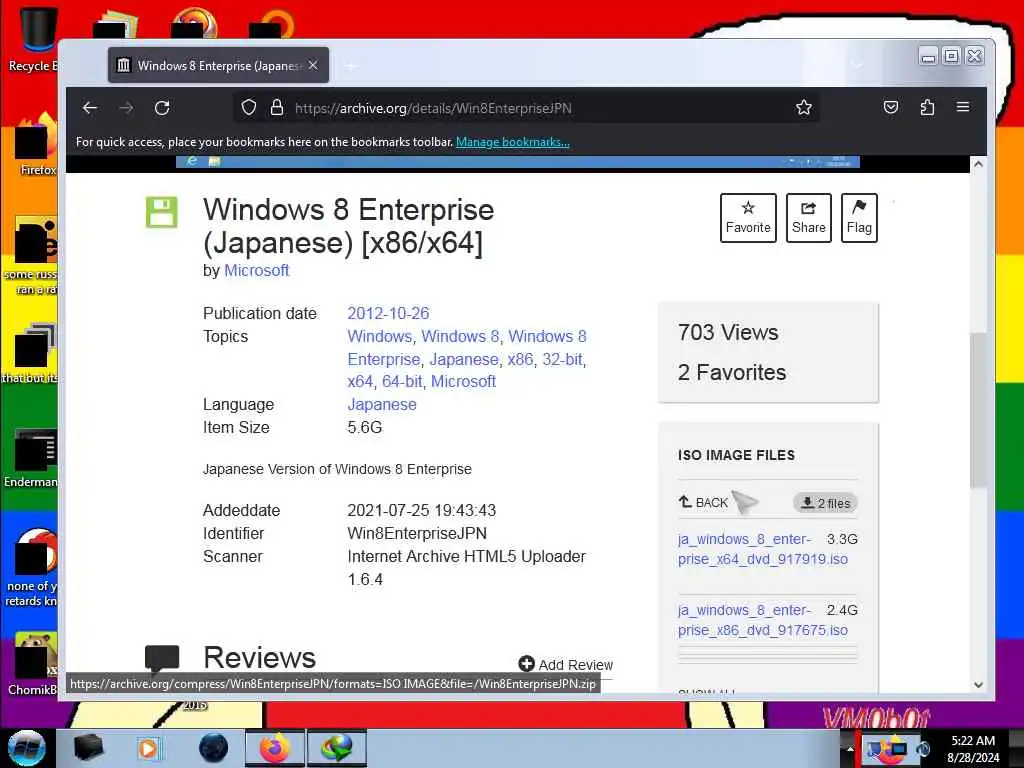Viewport: 1024px width, 768px height.
Task: Select the Windows 8 Enterprise (Japanese) tab
Action: [218, 65]
